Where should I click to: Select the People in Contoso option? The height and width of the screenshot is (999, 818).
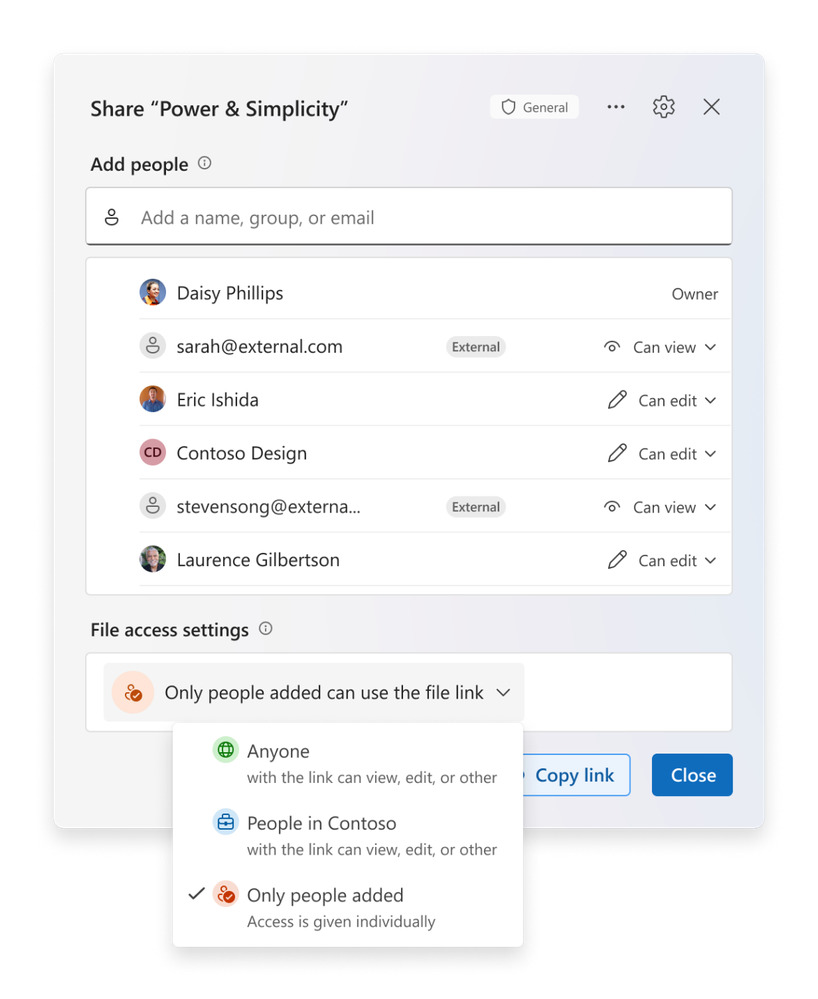point(348,835)
